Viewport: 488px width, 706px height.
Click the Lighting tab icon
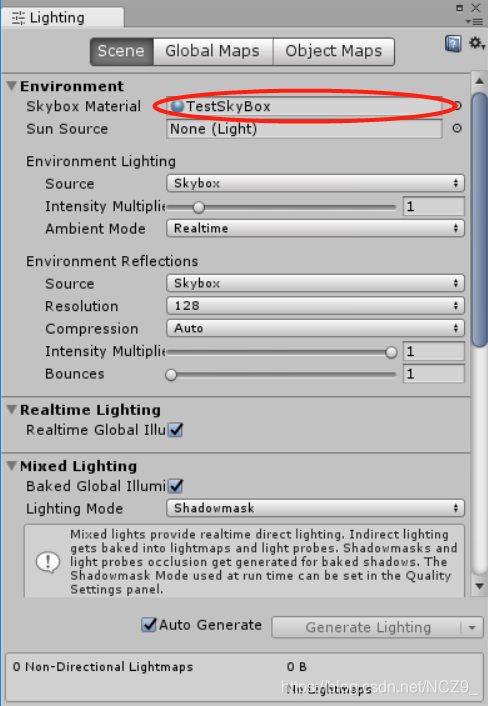[x=18, y=18]
